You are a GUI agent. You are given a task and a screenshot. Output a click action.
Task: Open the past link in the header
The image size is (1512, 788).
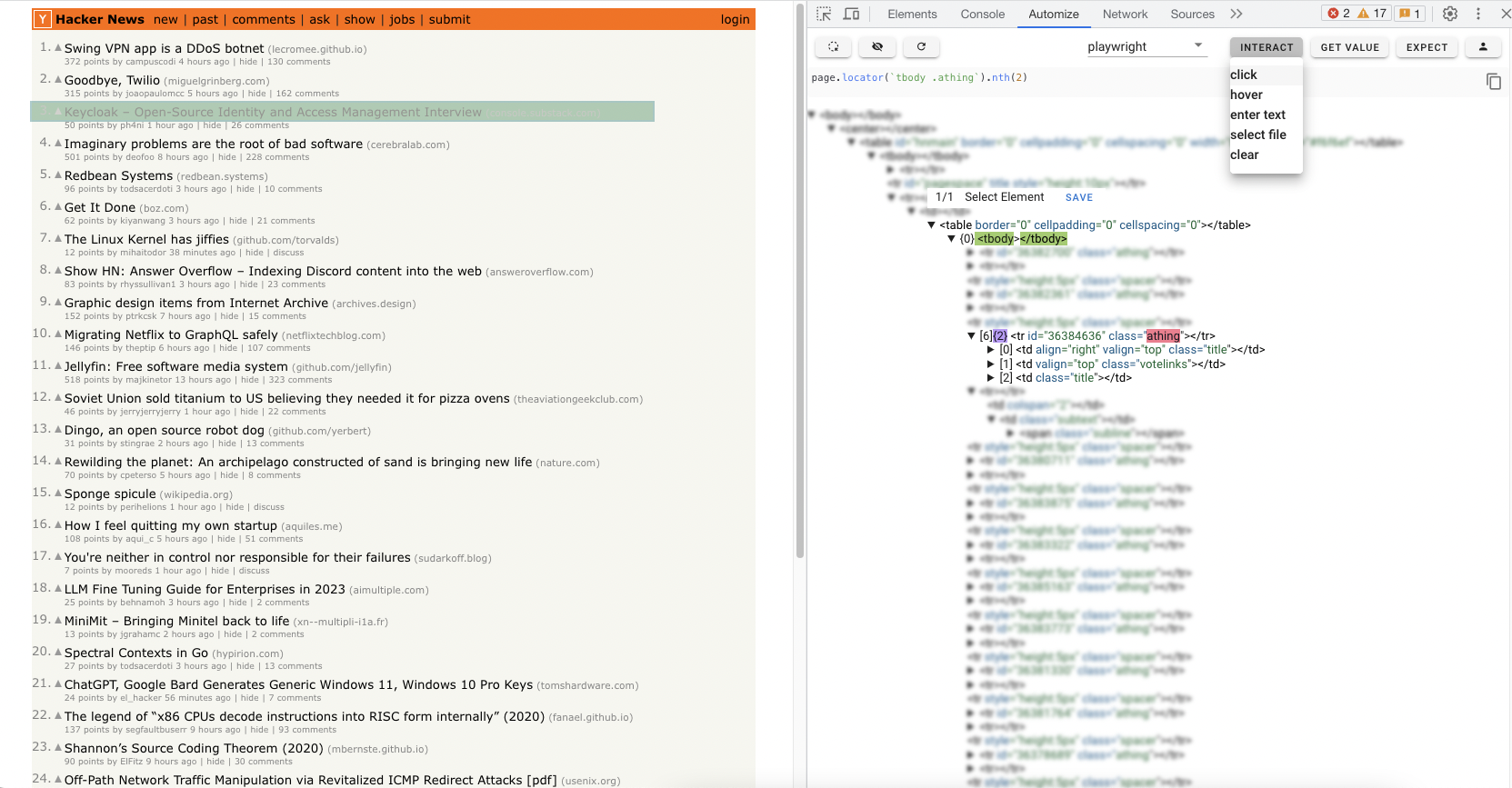(x=205, y=19)
